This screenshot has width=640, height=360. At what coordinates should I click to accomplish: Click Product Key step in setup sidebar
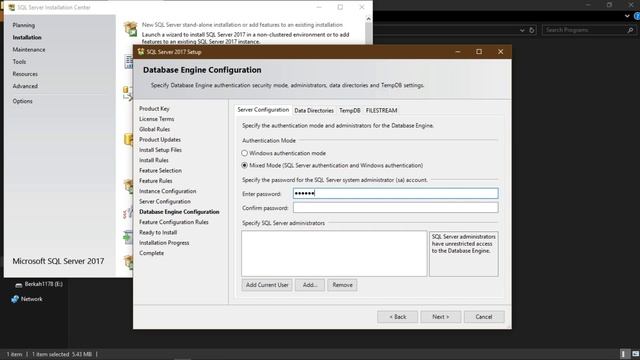click(154, 109)
